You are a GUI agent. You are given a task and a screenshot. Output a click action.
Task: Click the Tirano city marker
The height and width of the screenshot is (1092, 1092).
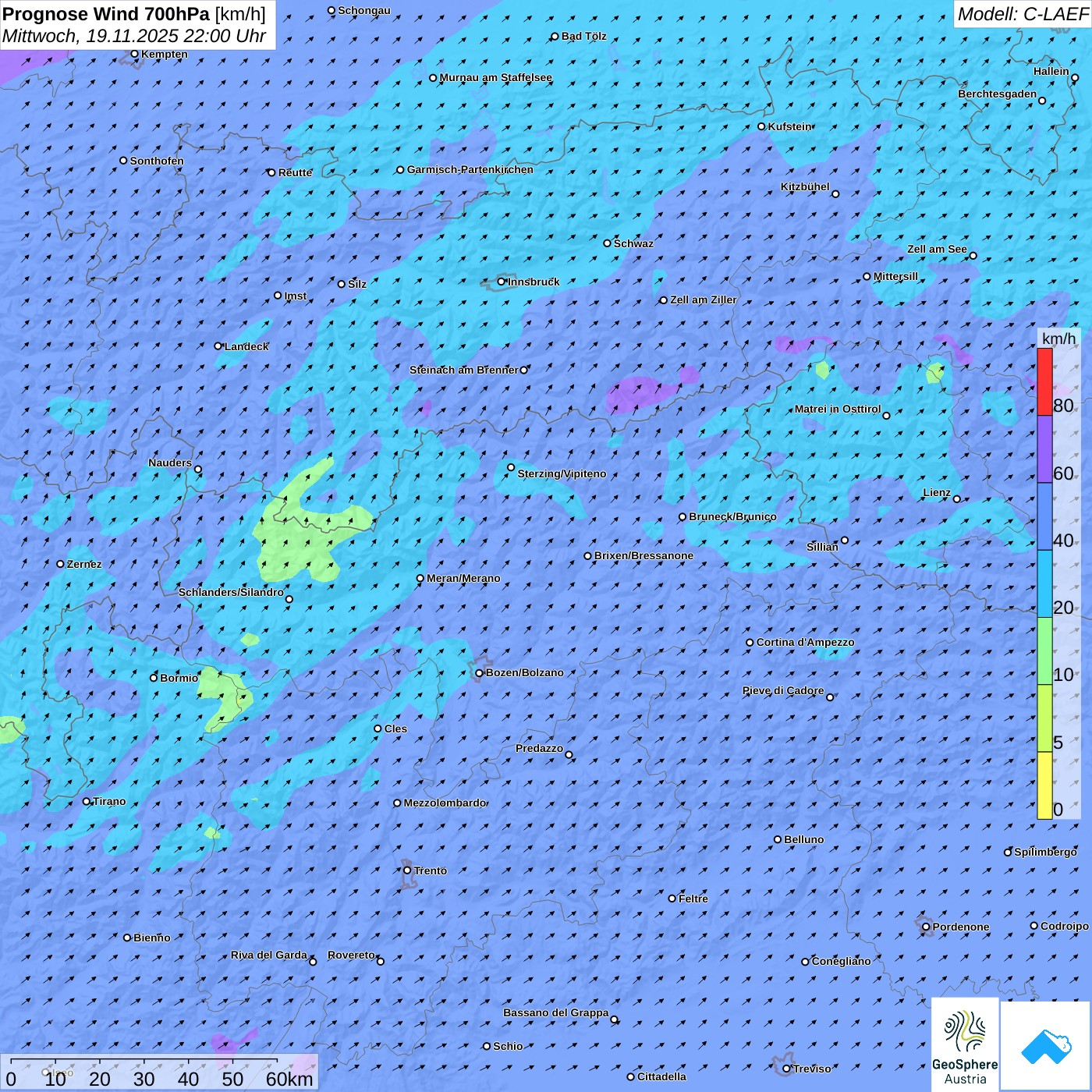click(x=87, y=801)
